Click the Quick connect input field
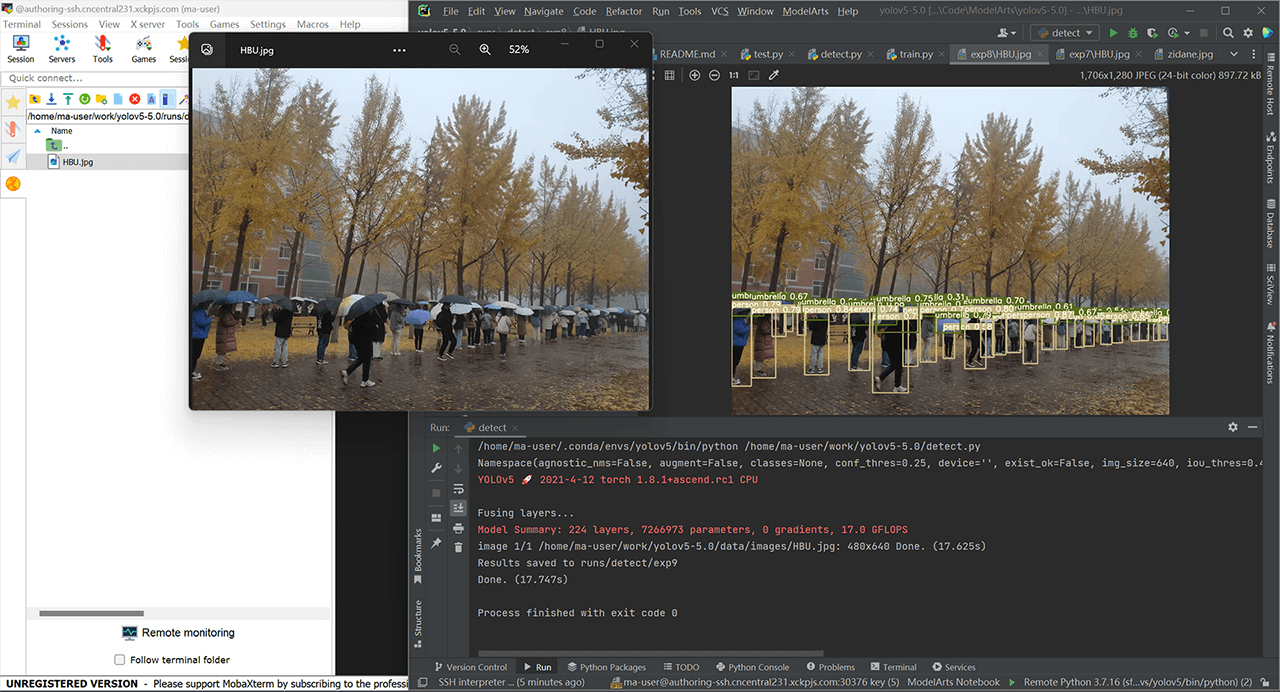 (94, 78)
